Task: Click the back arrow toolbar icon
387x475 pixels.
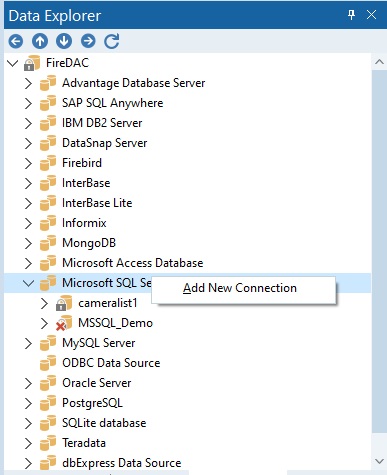Action: [16, 41]
